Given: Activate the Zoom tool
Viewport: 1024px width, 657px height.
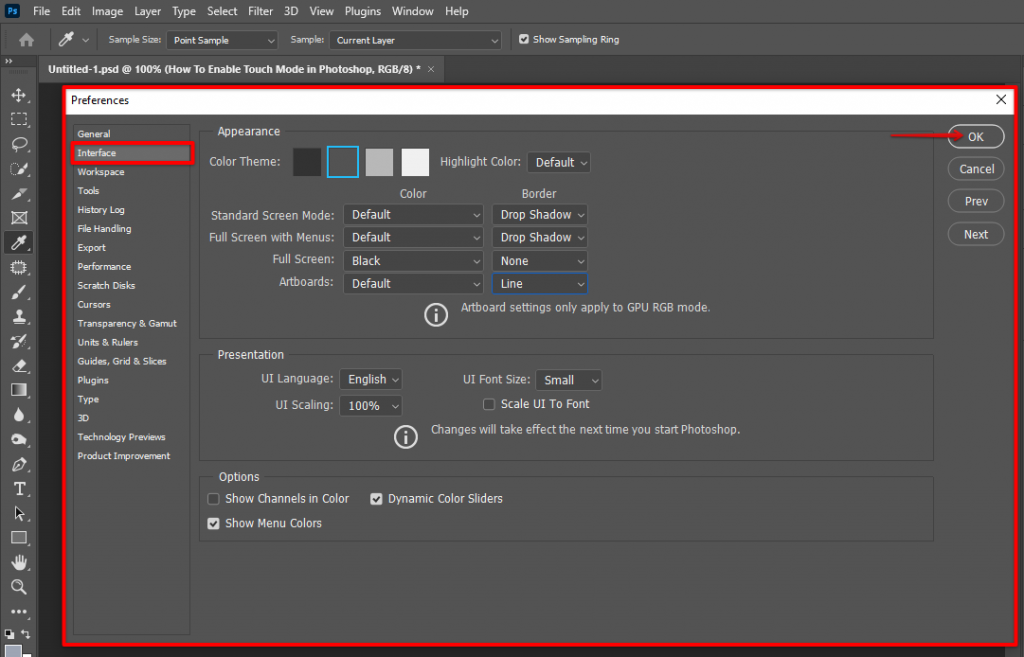Looking at the screenshot, I should coord(20,587).
